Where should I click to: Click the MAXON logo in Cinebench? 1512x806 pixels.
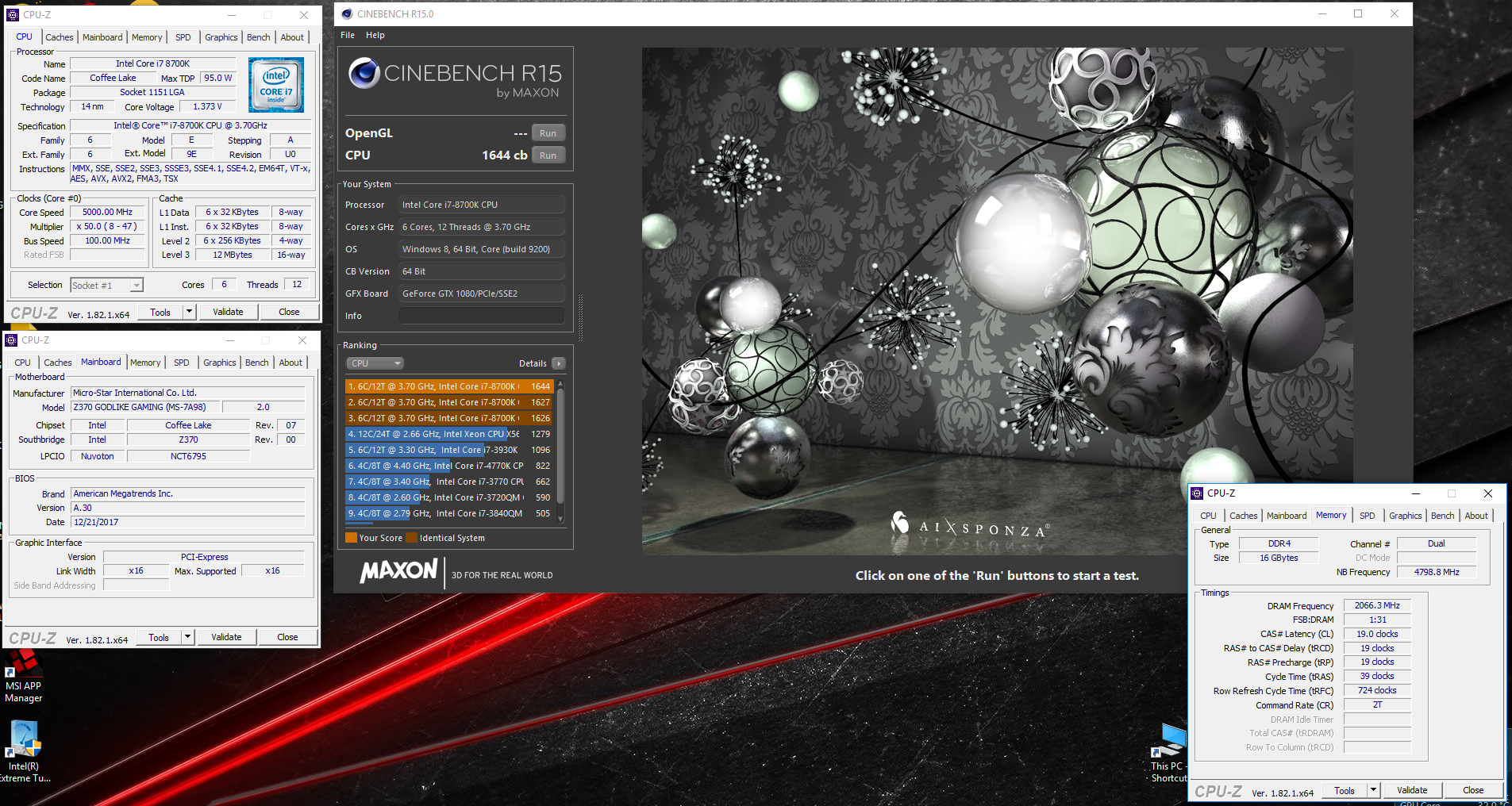398,571
